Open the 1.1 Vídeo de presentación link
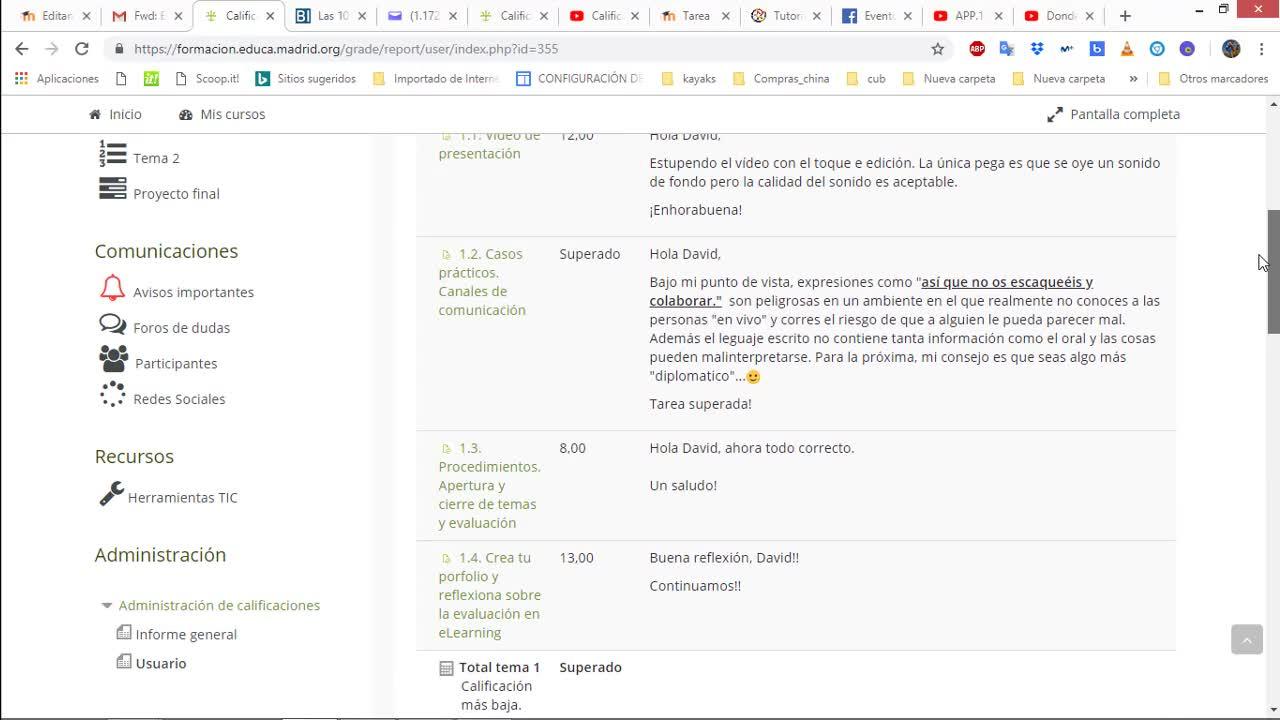The width and height of the screenshot is (1280, 720). coord(490,144)
